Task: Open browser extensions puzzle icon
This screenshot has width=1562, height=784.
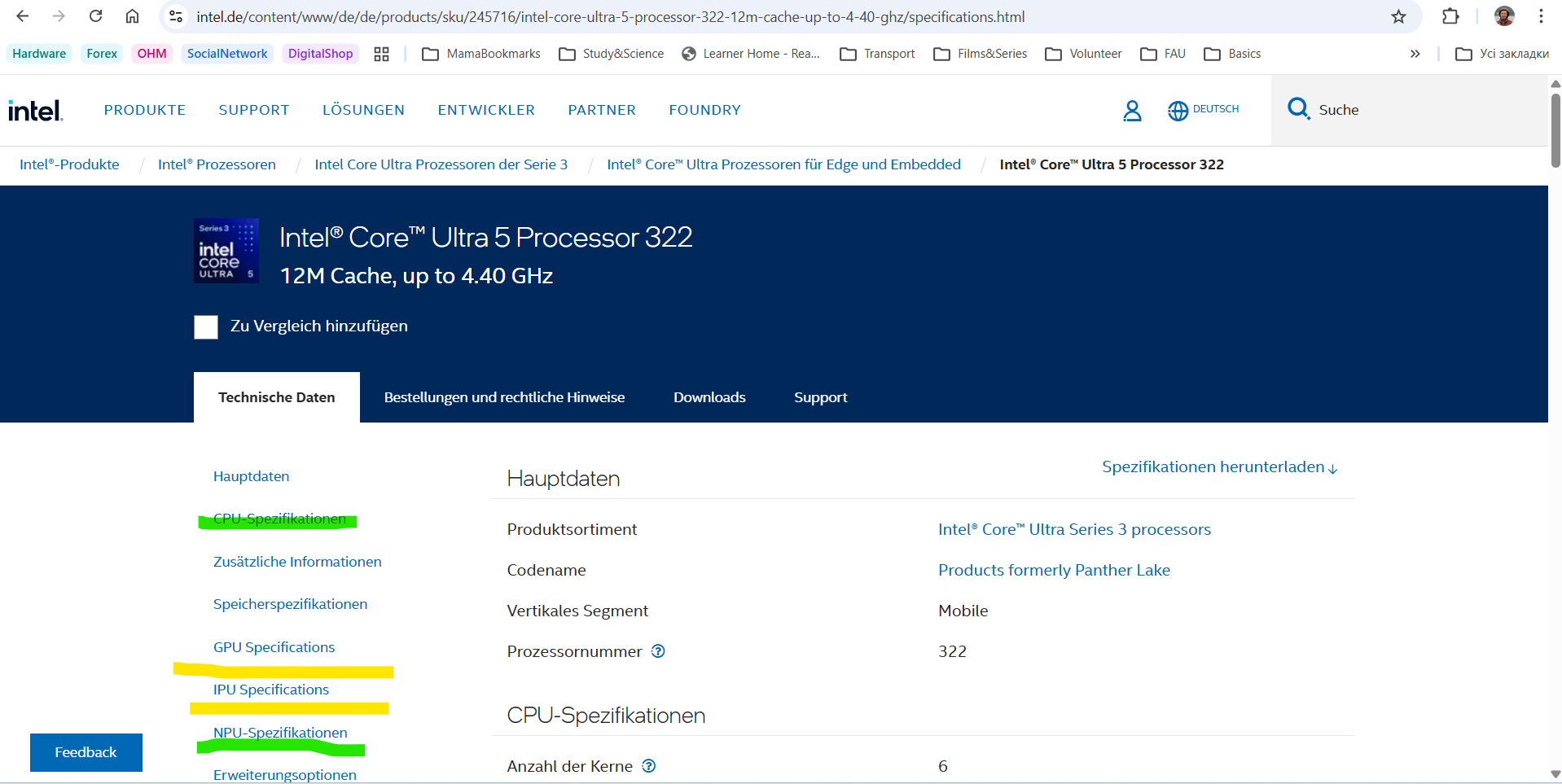Action: pyautogui.click(x=1450, y=16)
